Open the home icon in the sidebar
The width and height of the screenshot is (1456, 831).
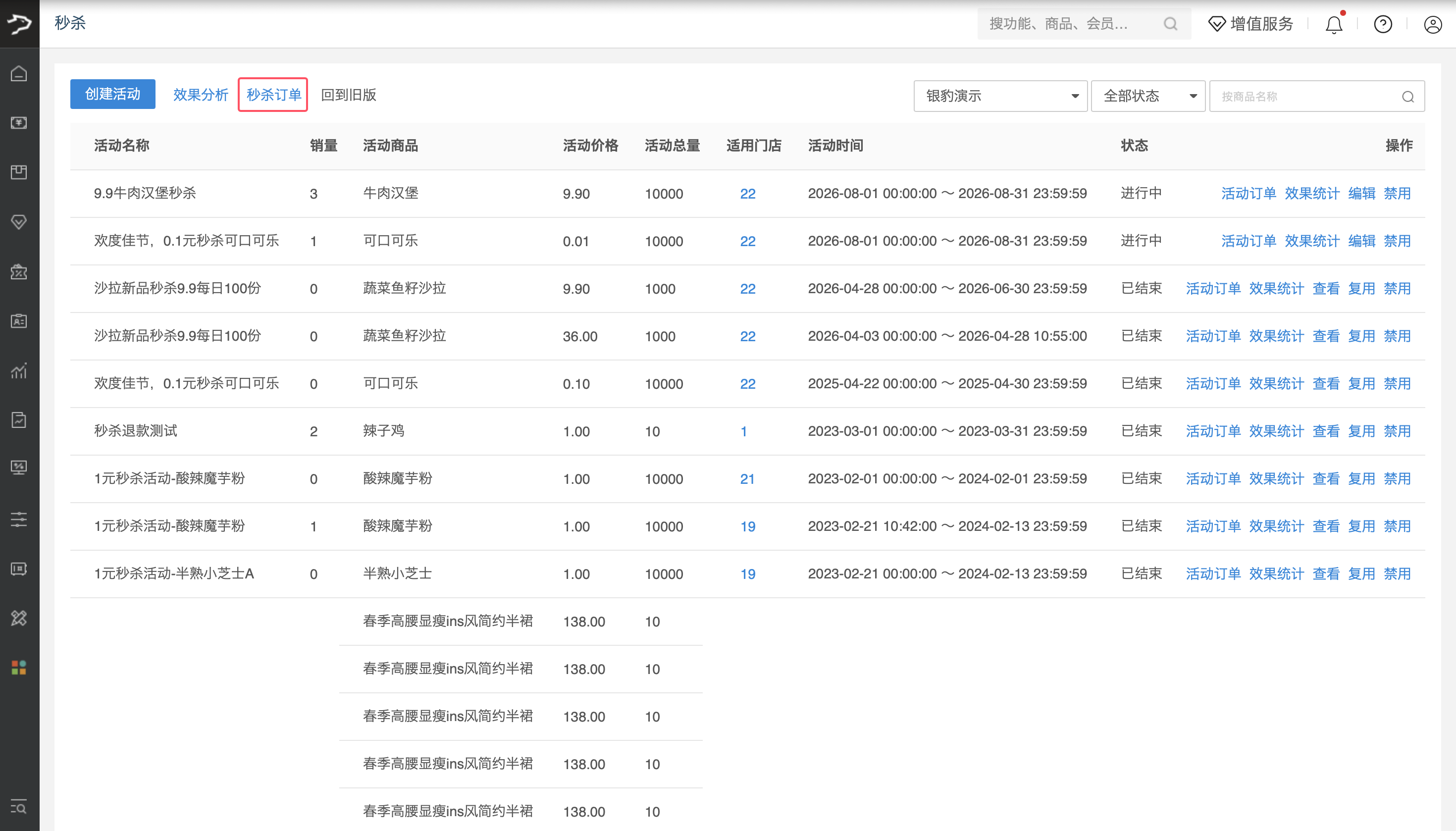click(19, 74)
